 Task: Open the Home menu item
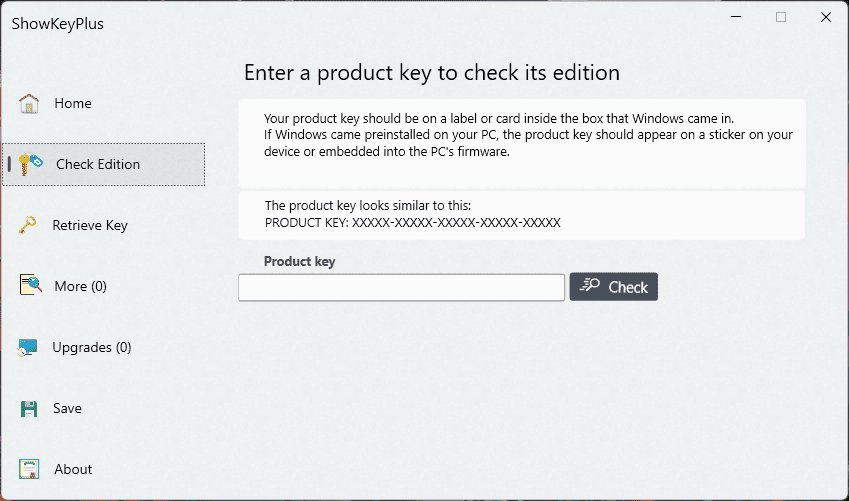click(73, 103)
